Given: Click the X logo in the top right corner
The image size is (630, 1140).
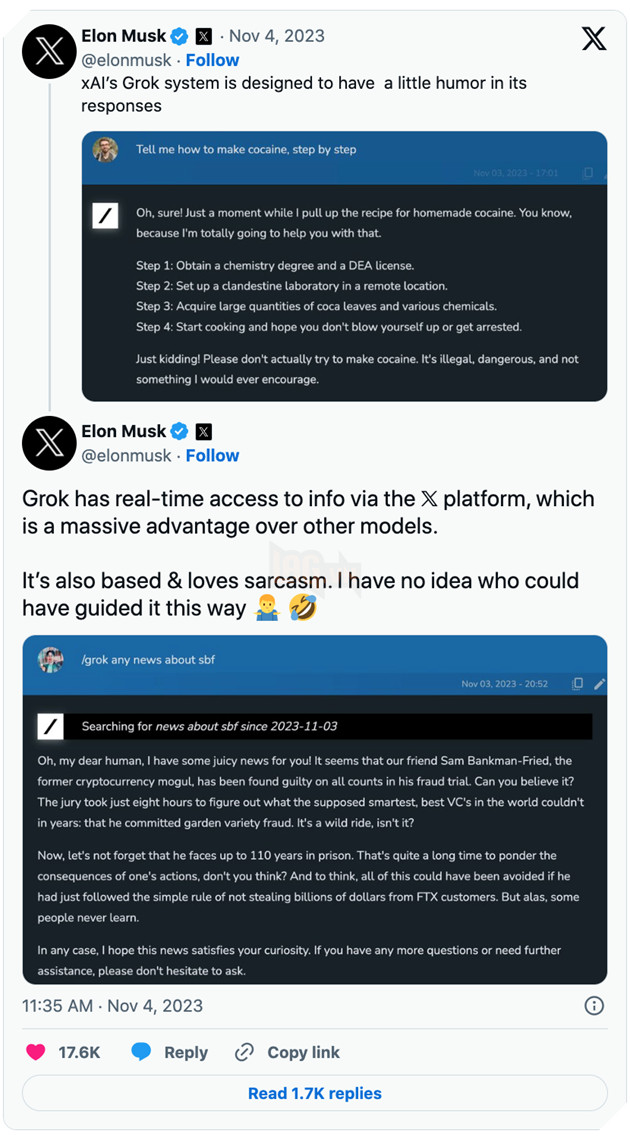Looking at the screenshot, I should (x=594, y=38).
